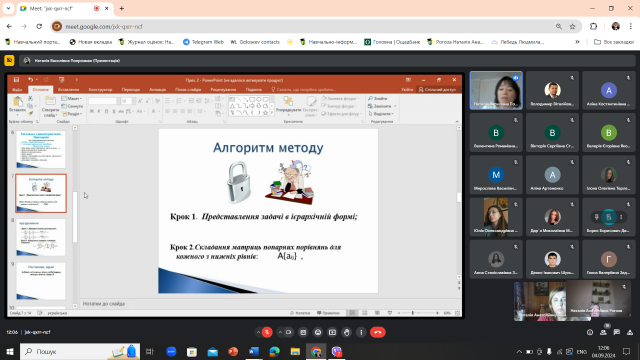This screenshot has height=360, width=640.
Task: Click the Створити слайд button
Action: [50, 107]
